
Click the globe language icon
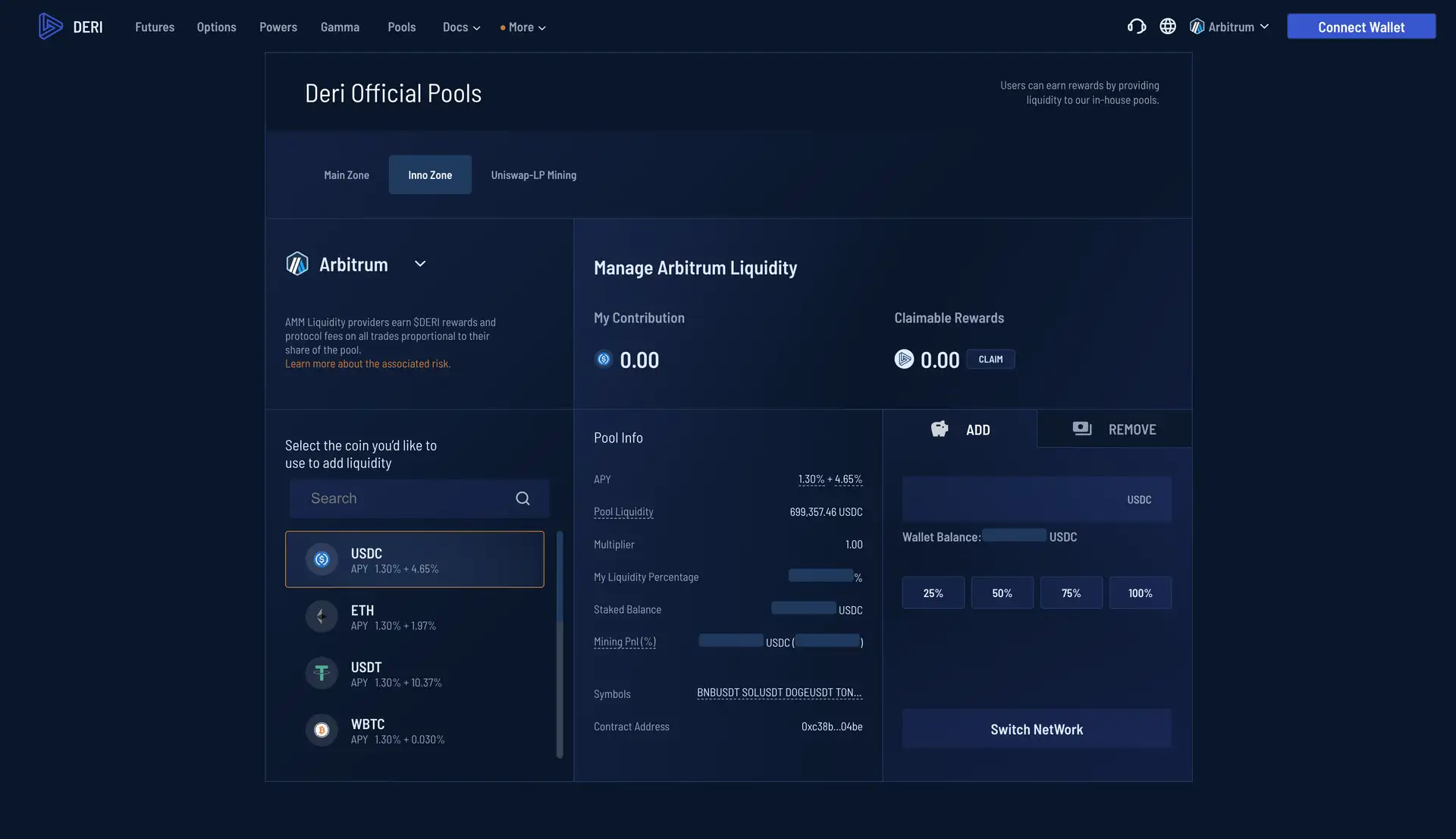click(x=1168, y=27)
